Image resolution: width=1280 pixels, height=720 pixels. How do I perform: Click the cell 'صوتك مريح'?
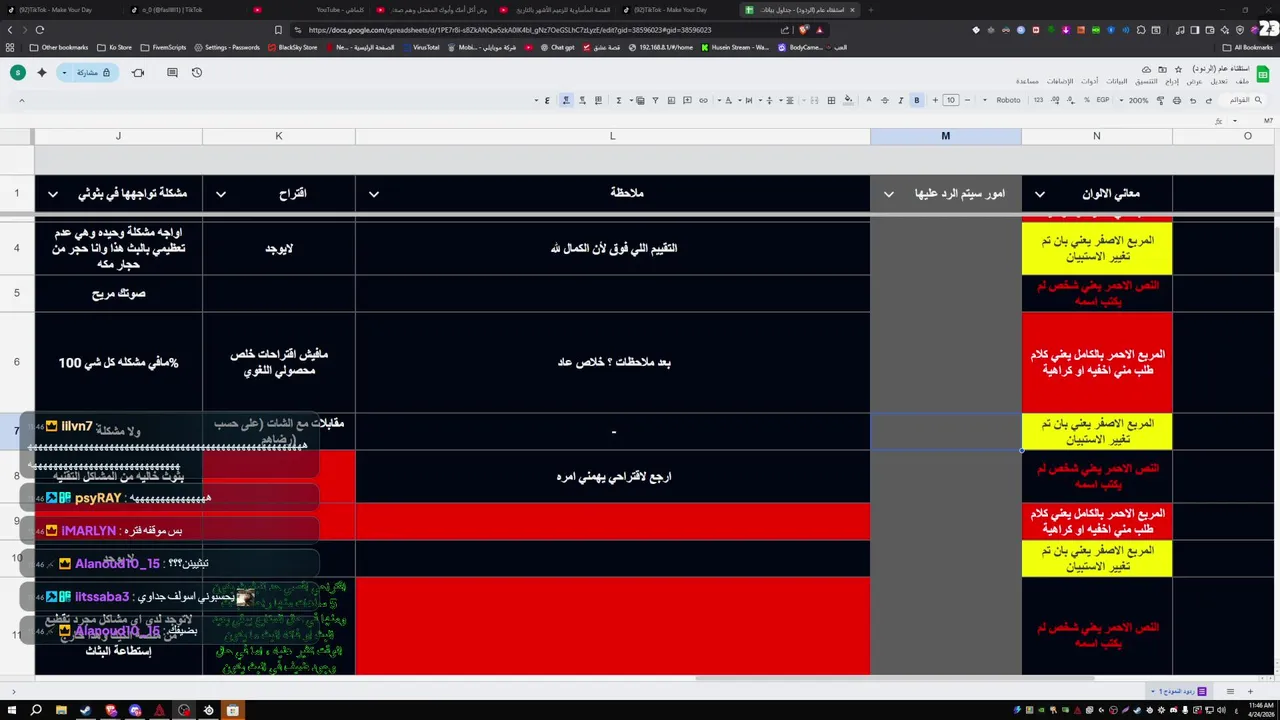click(x=118, y=293)
